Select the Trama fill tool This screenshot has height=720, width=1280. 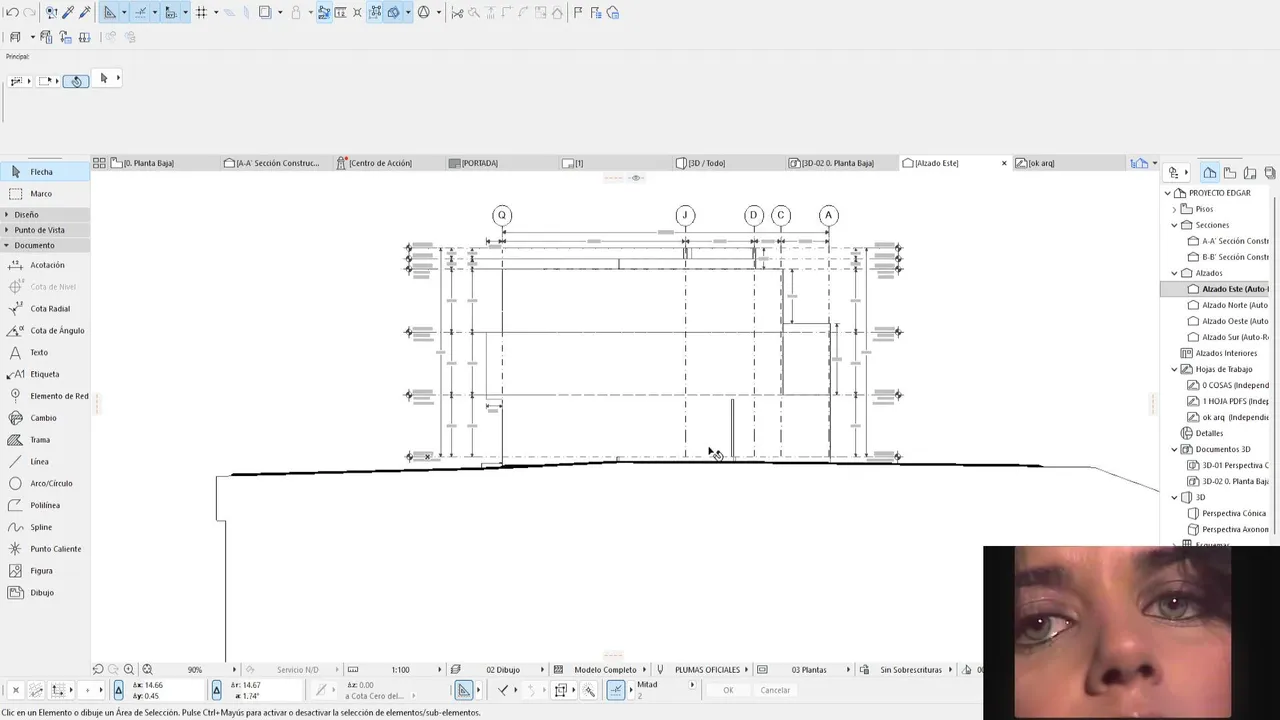tap(45, 440)
